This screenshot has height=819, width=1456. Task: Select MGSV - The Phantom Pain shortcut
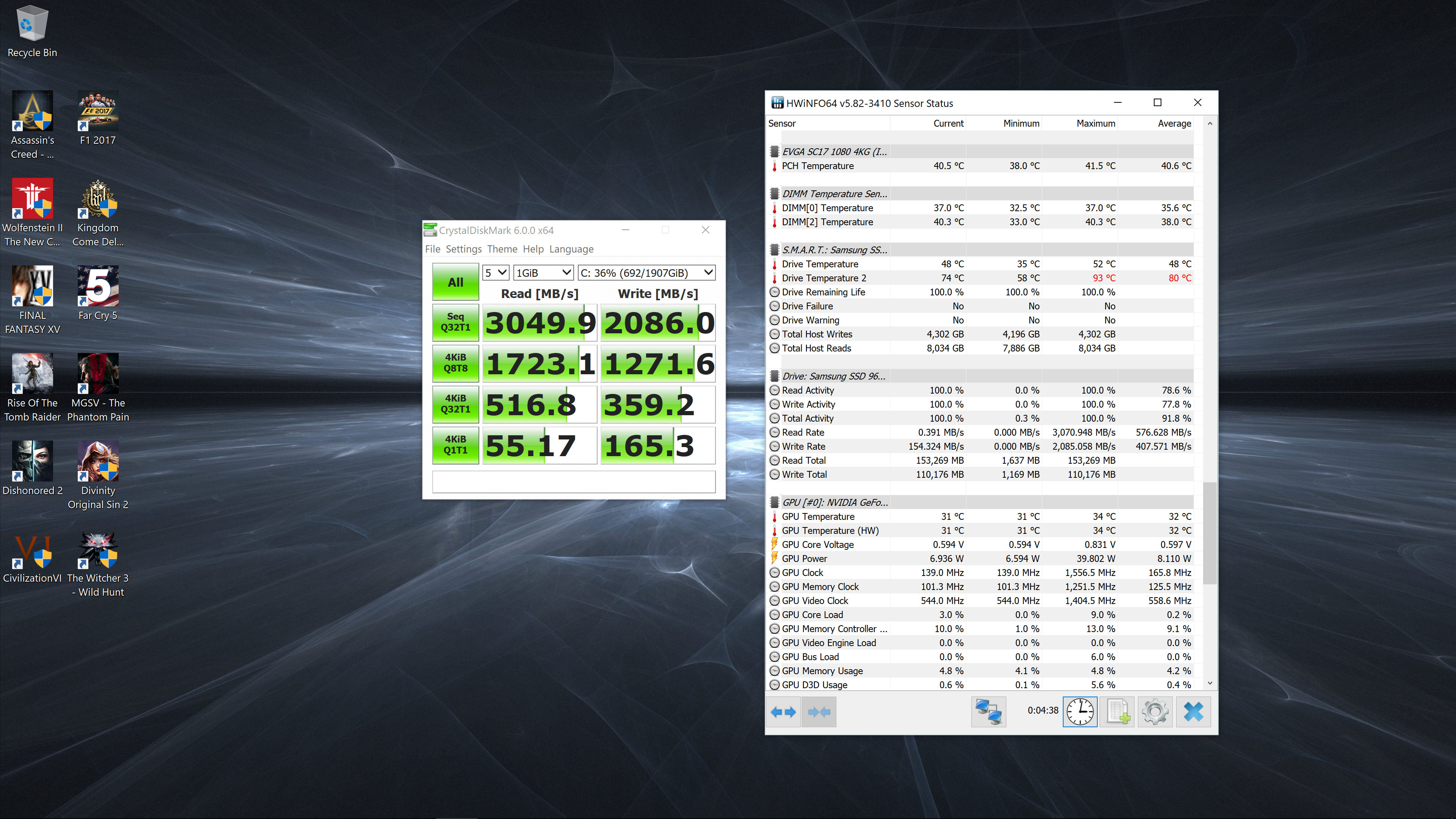coord(98,388)
